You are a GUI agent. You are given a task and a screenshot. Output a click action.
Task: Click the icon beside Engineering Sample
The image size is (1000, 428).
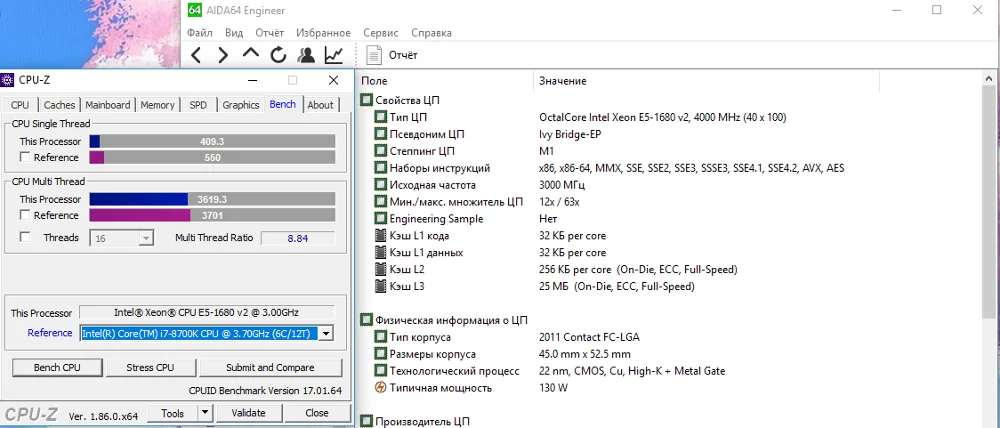click(380, 219)
